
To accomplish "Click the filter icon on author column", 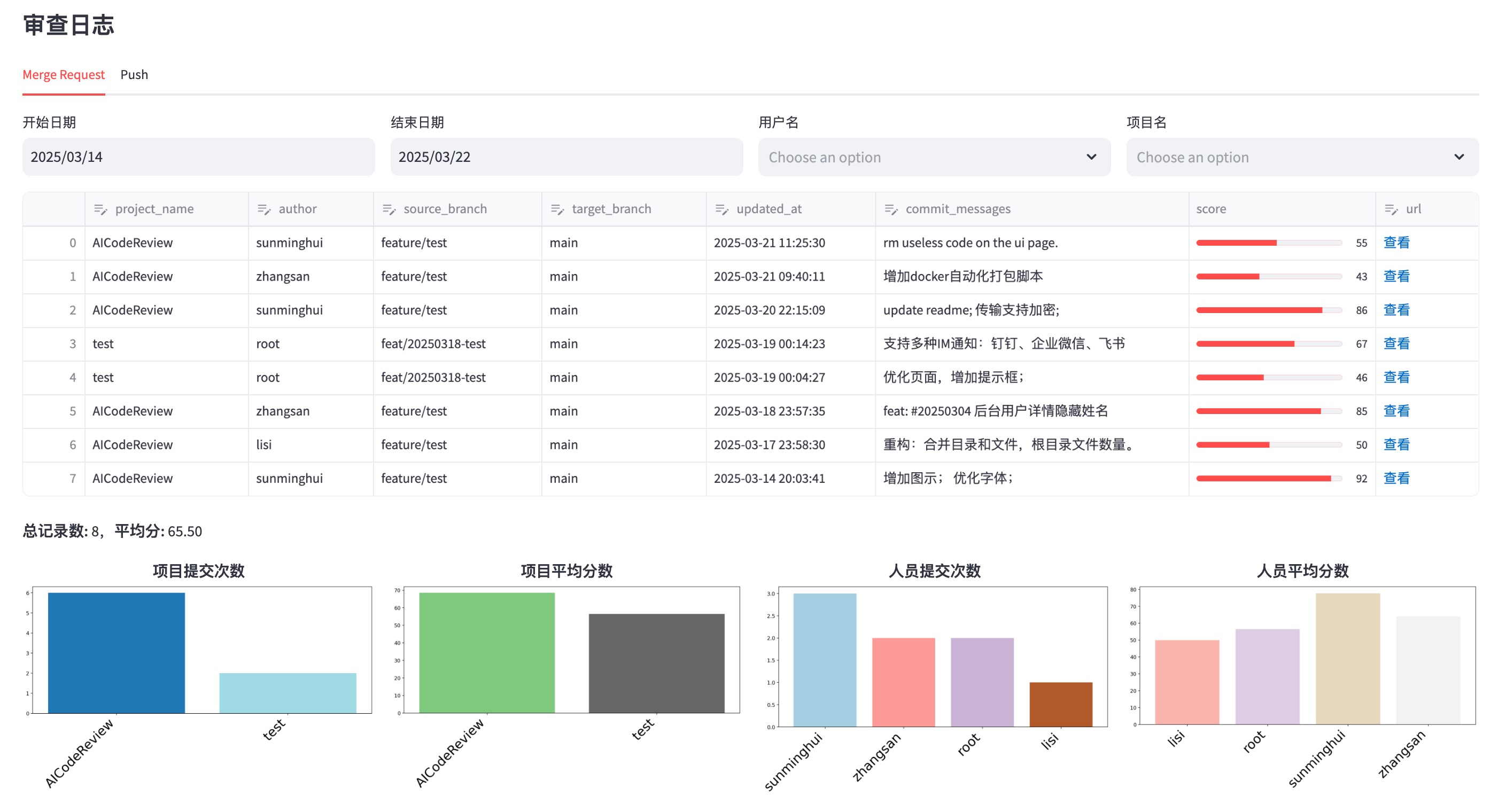I will (266, 209).
